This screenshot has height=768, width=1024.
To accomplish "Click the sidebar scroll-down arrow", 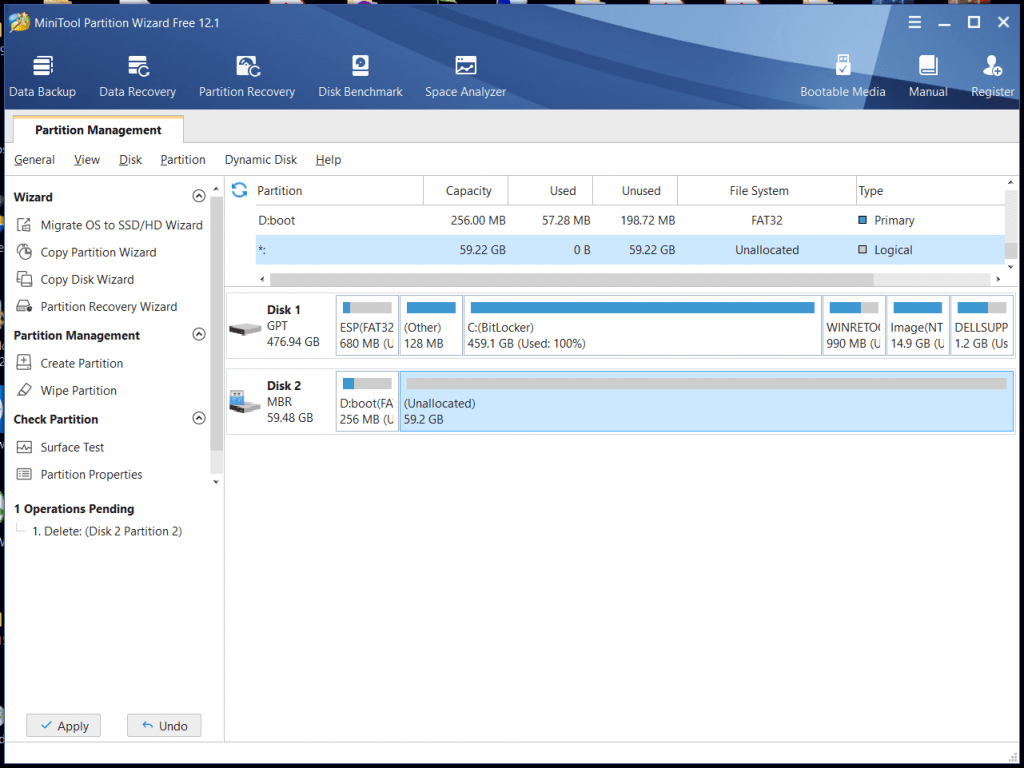I will coord(216,482).
